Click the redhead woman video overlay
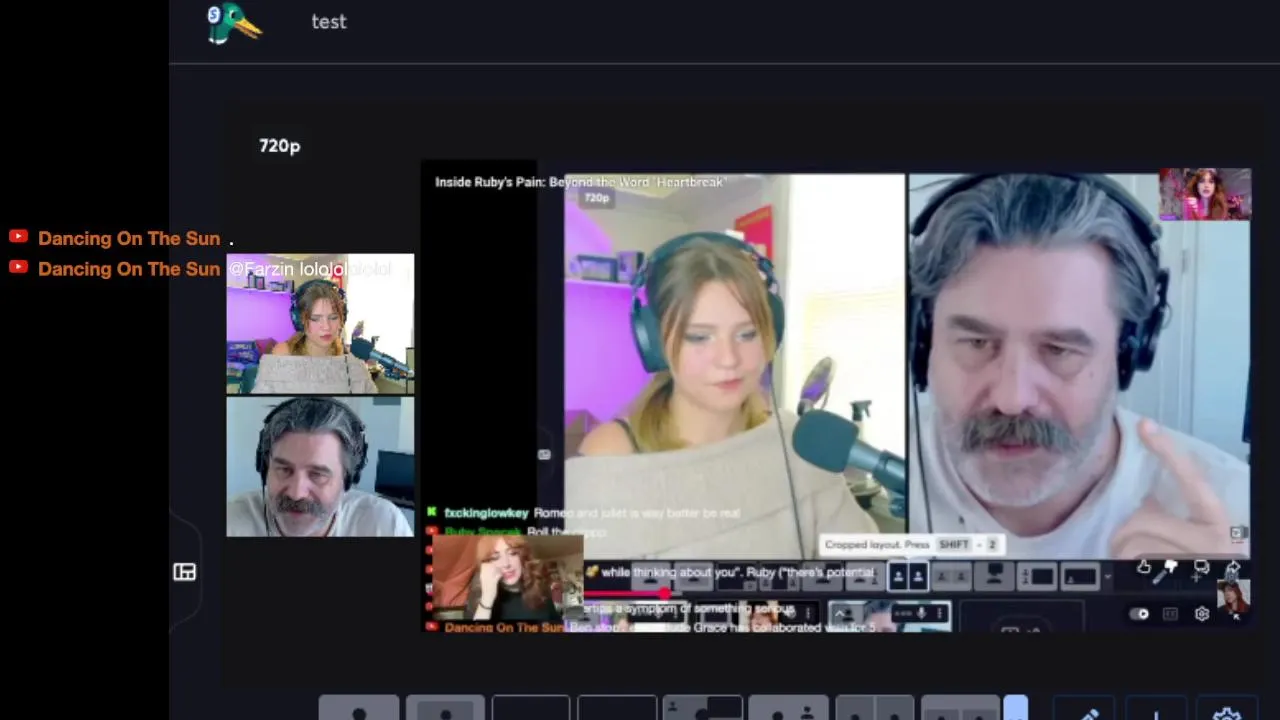This screenshot has width=1280, height=720. [507, 577]
